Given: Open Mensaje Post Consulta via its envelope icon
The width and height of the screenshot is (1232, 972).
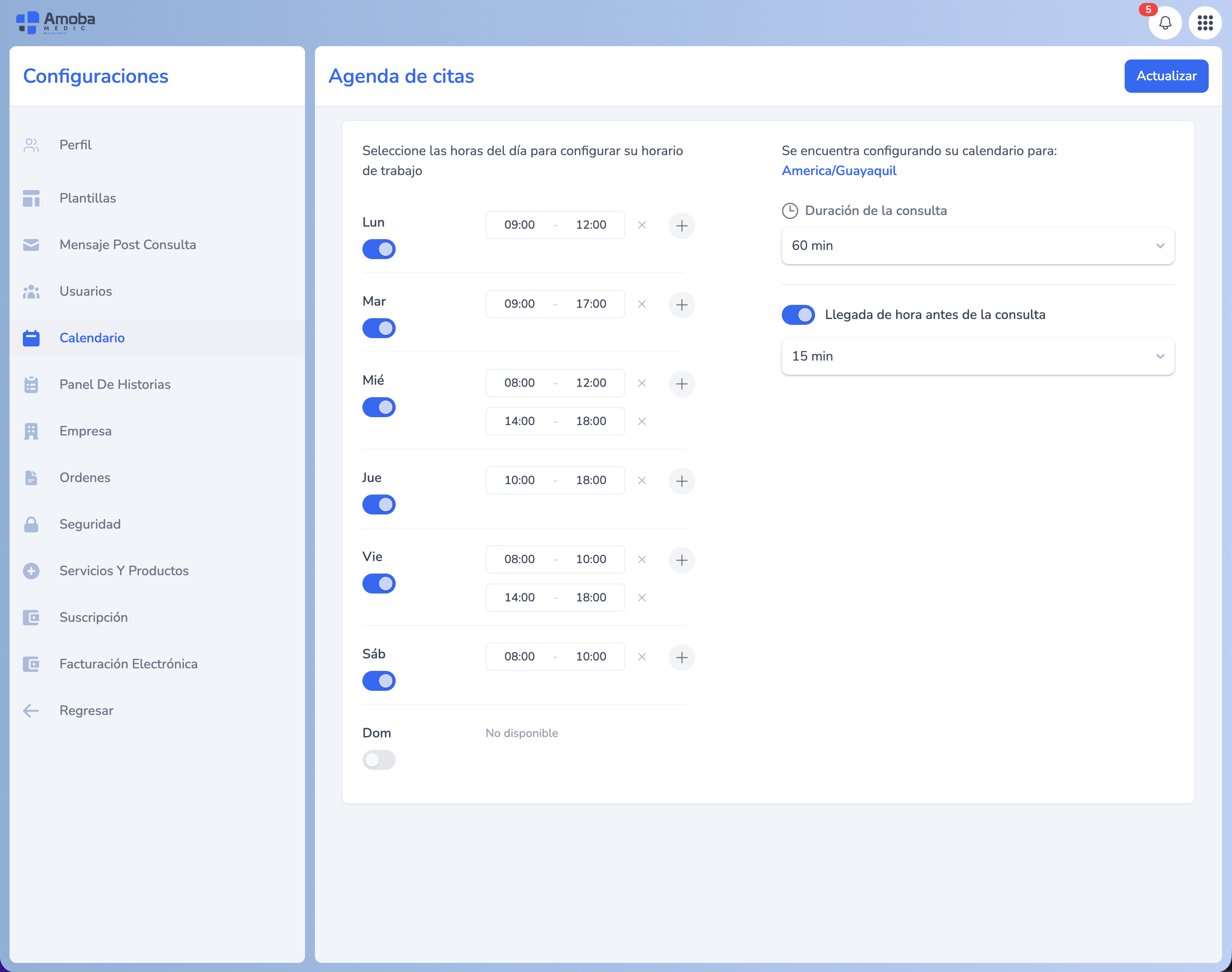Looking at the screenshot, I should tap(31, 245).
